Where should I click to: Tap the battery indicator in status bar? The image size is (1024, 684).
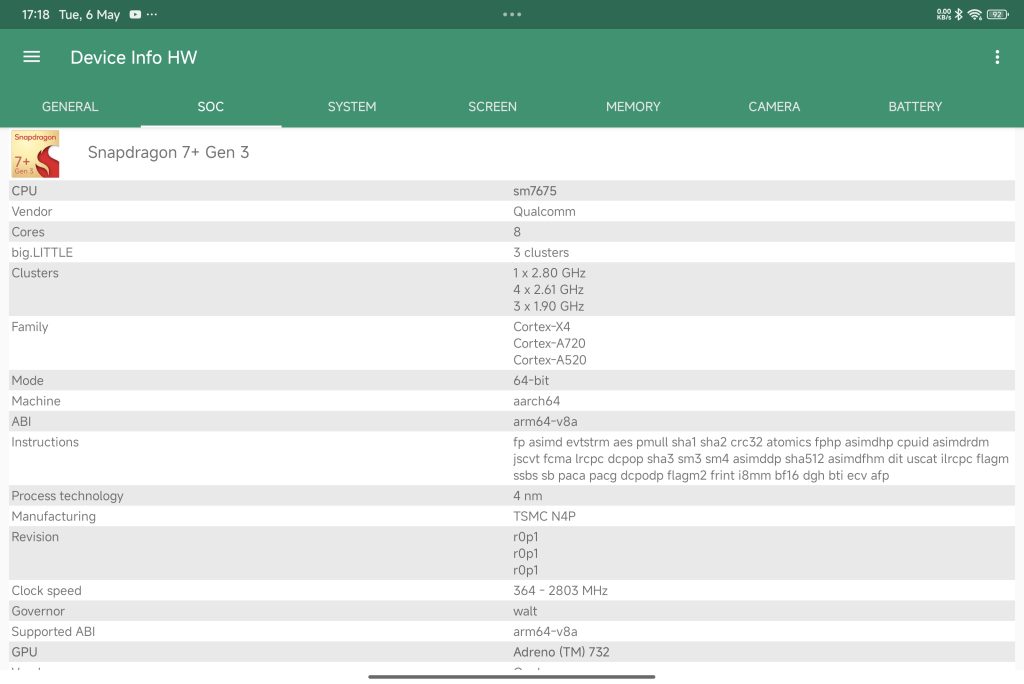pos(997,15)
